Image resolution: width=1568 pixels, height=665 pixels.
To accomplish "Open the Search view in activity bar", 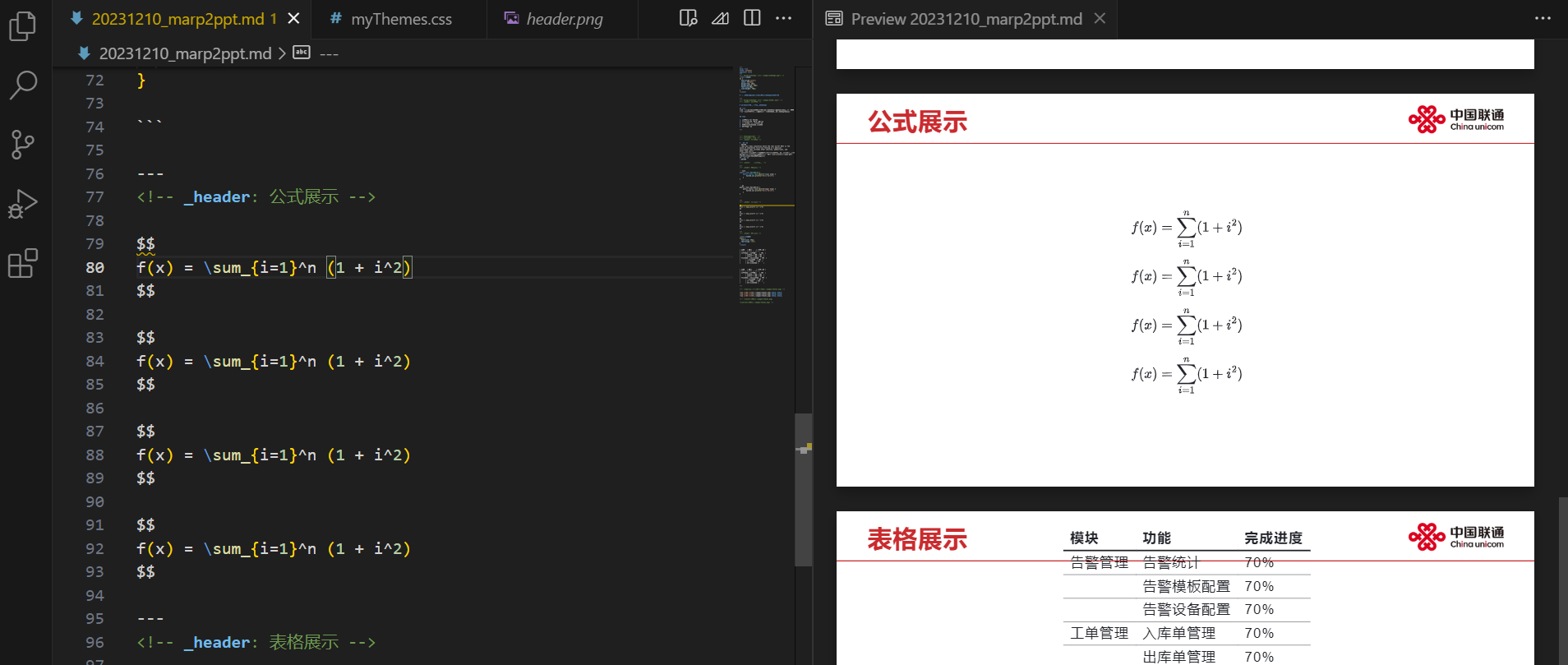I will coord(23,85).
